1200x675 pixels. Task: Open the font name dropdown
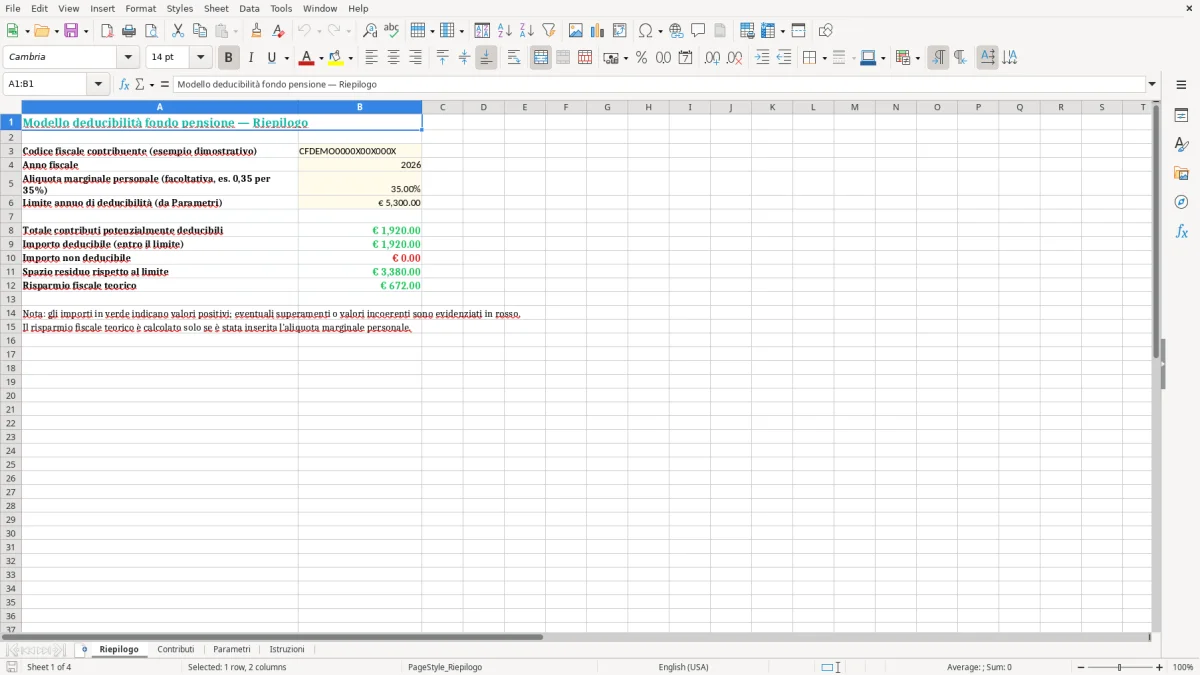[128, 58]
